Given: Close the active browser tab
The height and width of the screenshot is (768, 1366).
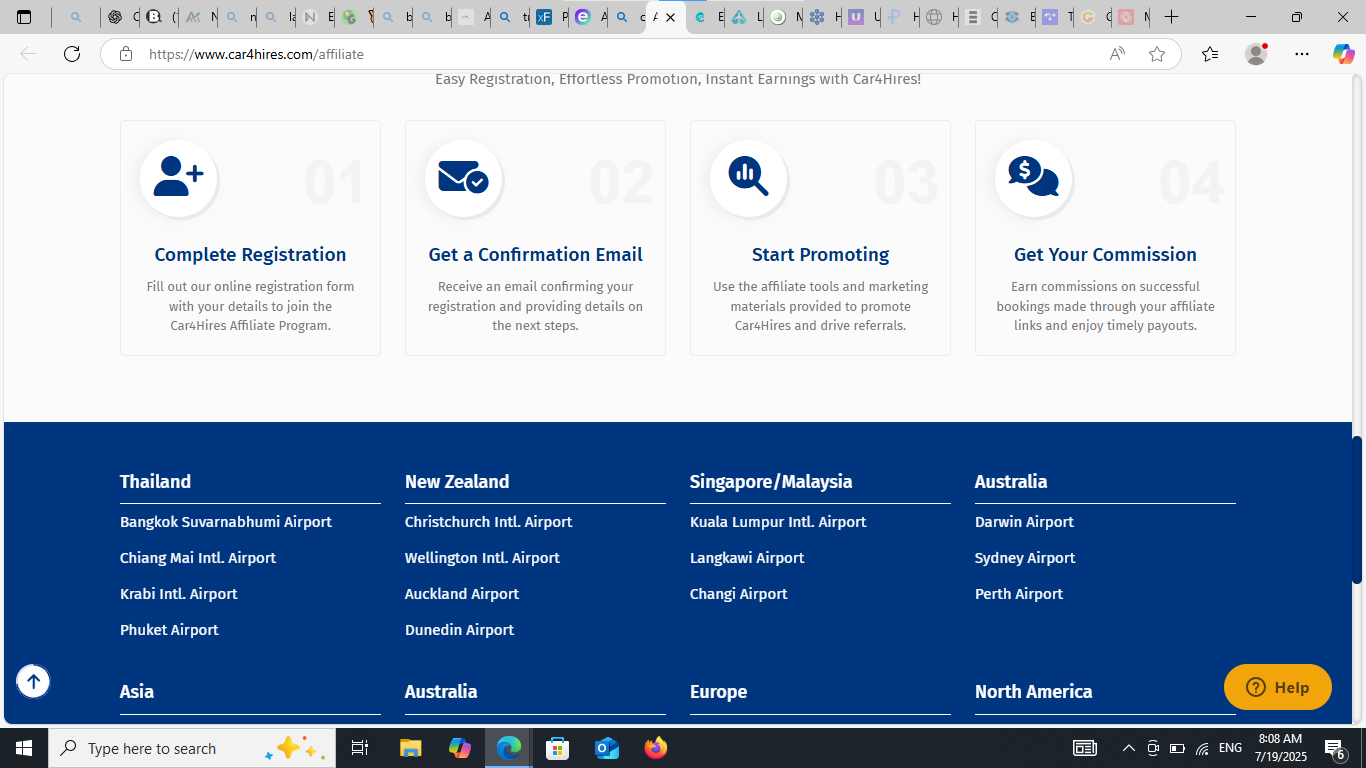Looking at the screenshot, I should tap(671, 17).
